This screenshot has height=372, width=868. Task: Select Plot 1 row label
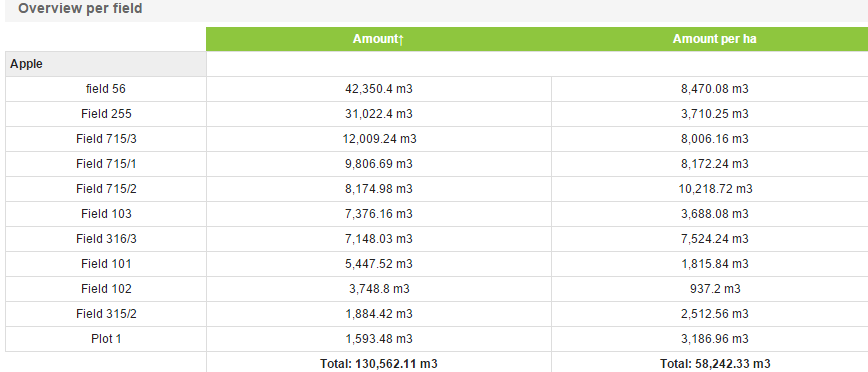click(106, 339)
